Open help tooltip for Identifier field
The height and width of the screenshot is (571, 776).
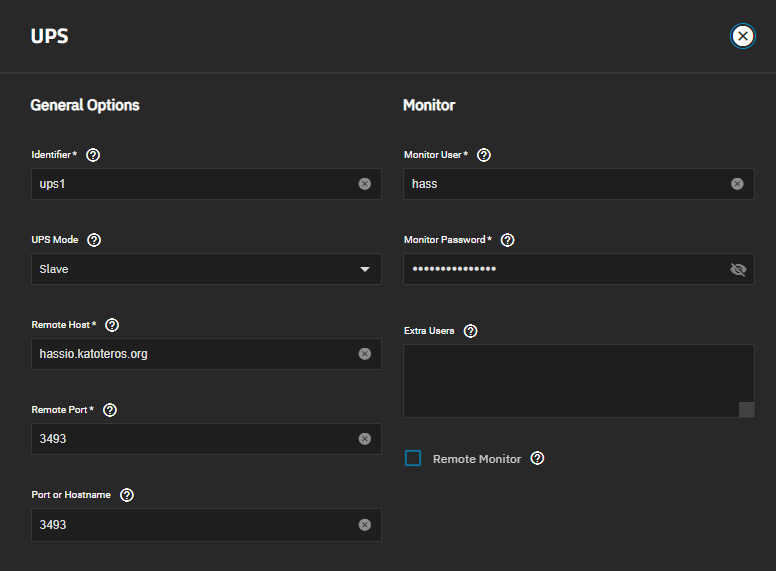(x=93, y=155)
